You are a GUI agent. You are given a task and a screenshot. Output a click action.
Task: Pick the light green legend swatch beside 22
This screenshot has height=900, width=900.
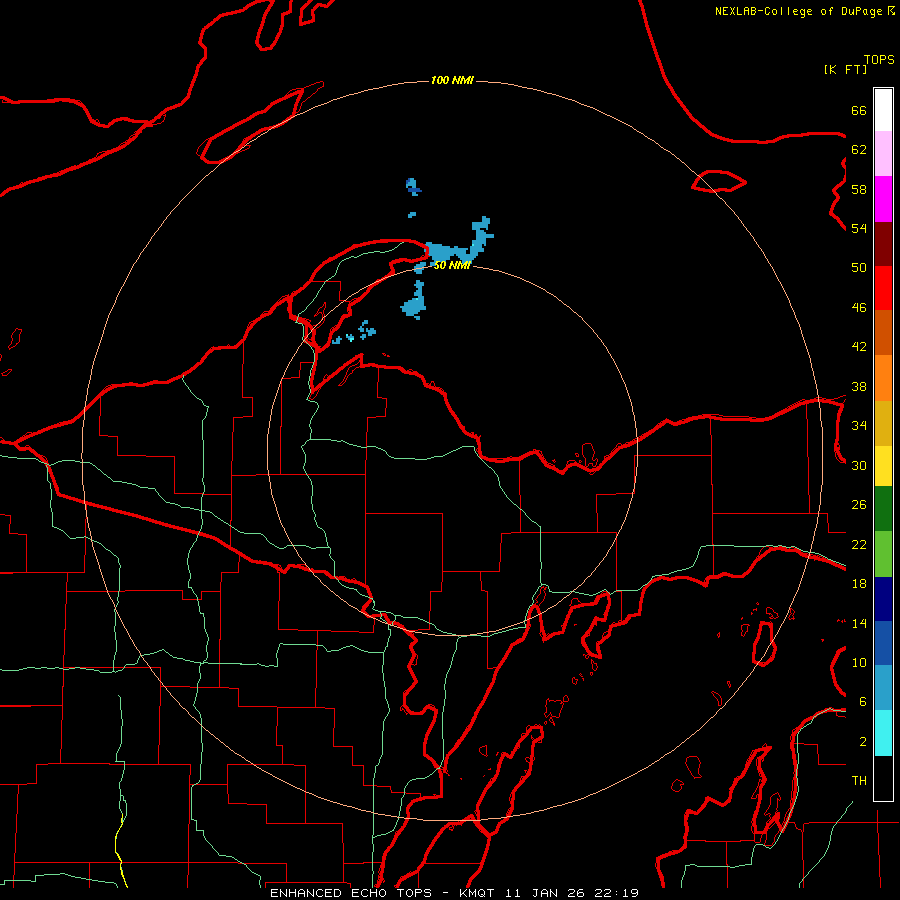[883, 554]
